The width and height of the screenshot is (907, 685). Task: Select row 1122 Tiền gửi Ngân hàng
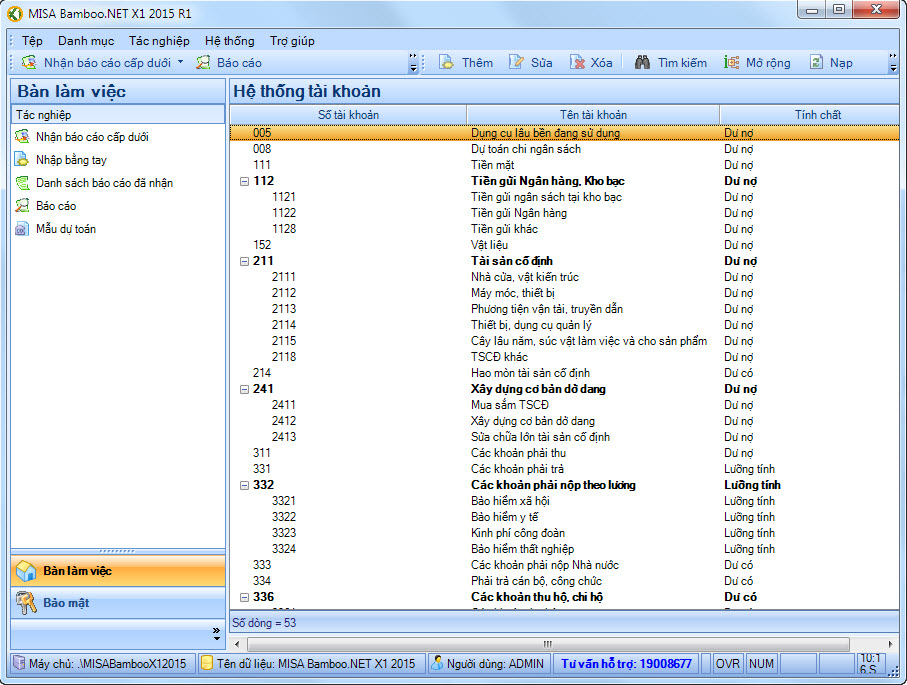point(565,213)
